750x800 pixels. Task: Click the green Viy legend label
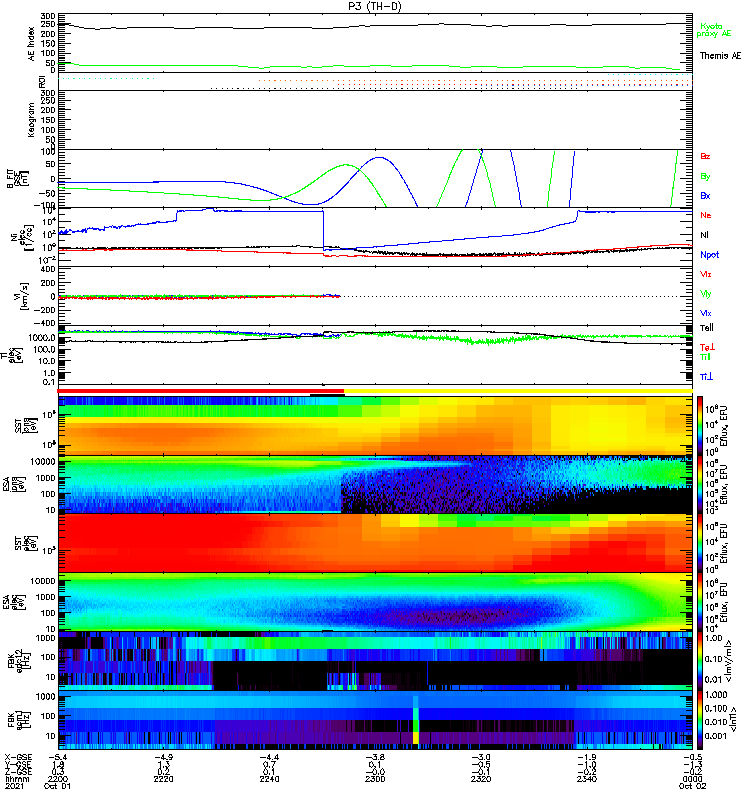705,294
